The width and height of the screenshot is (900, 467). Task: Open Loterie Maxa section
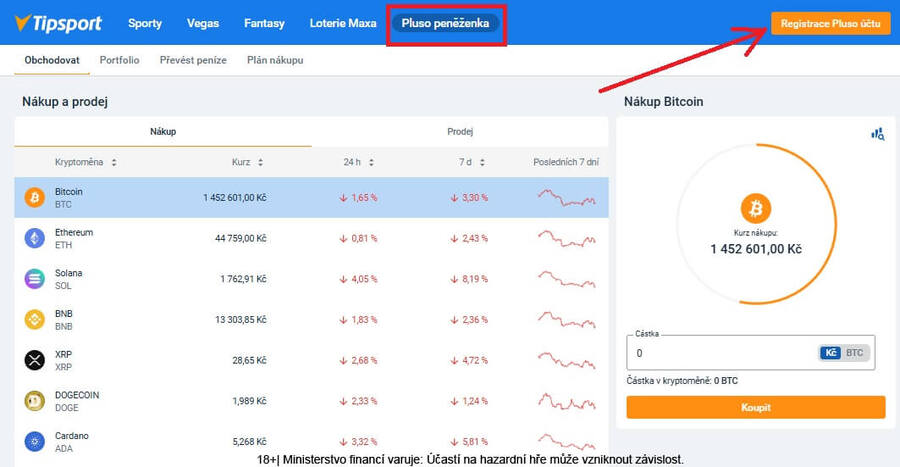coord(343,23)
